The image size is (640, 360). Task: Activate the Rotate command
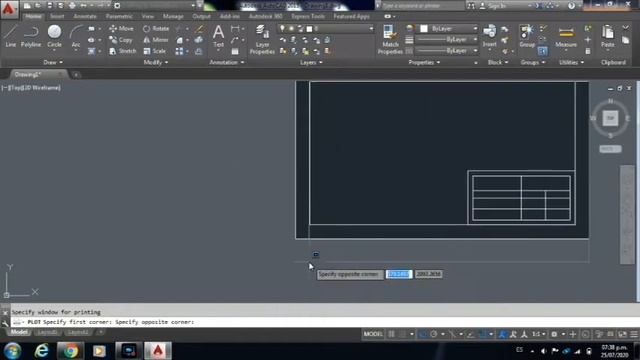[156, 29]
